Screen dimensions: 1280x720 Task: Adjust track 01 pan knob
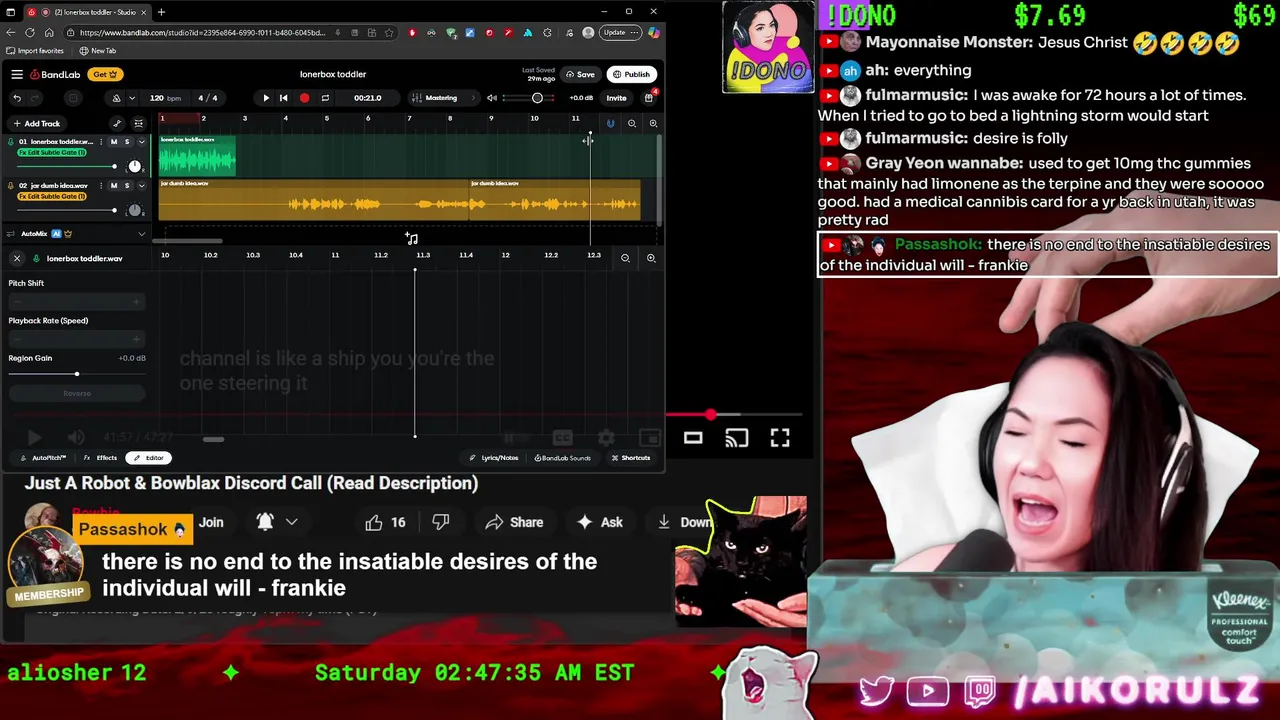(135, 166)
